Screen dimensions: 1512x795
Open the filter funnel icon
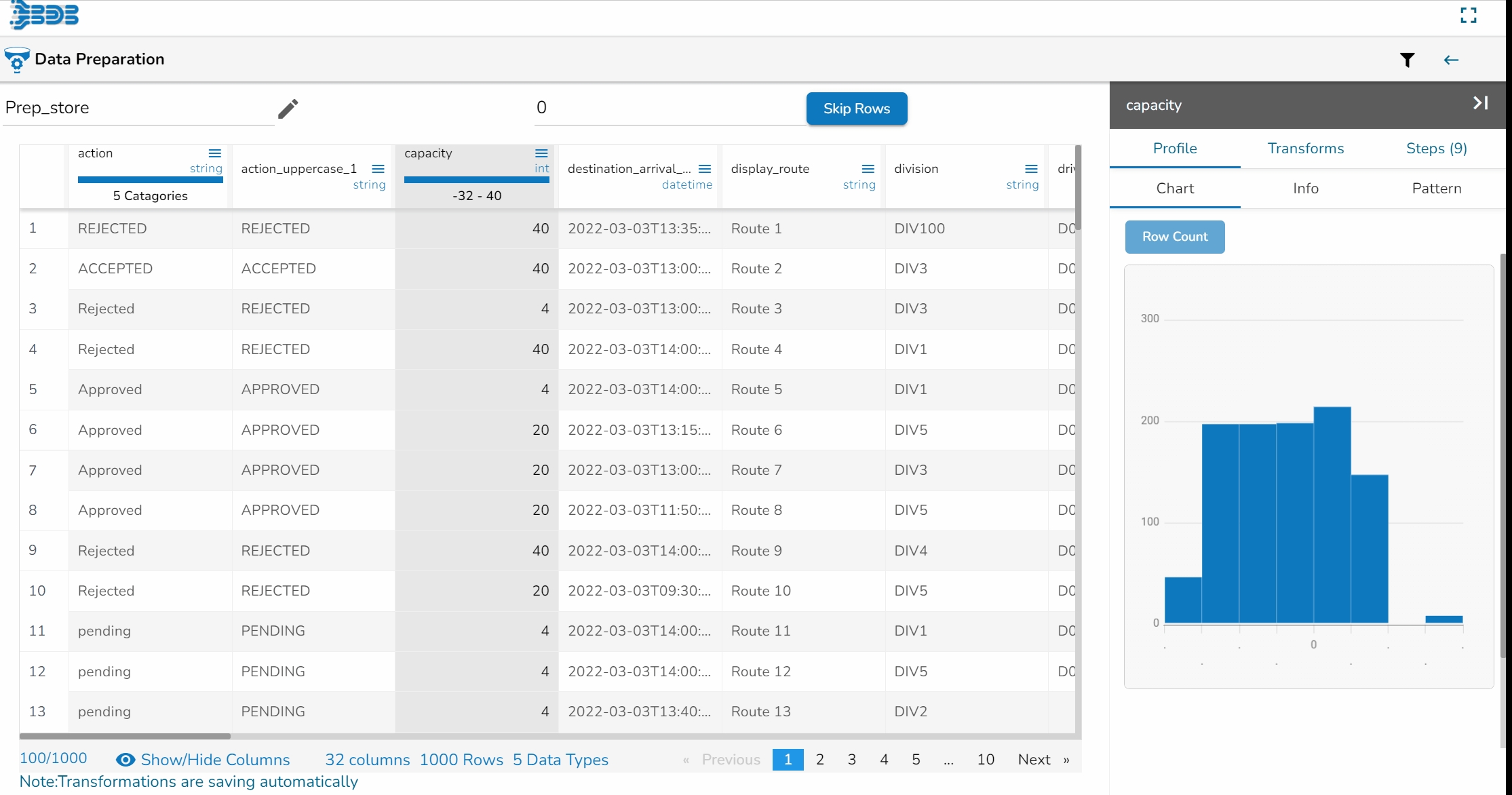(1408, 60)
